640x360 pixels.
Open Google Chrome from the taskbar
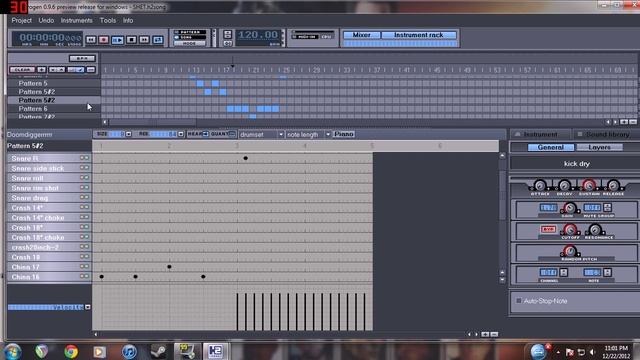[x=71, y=351]
